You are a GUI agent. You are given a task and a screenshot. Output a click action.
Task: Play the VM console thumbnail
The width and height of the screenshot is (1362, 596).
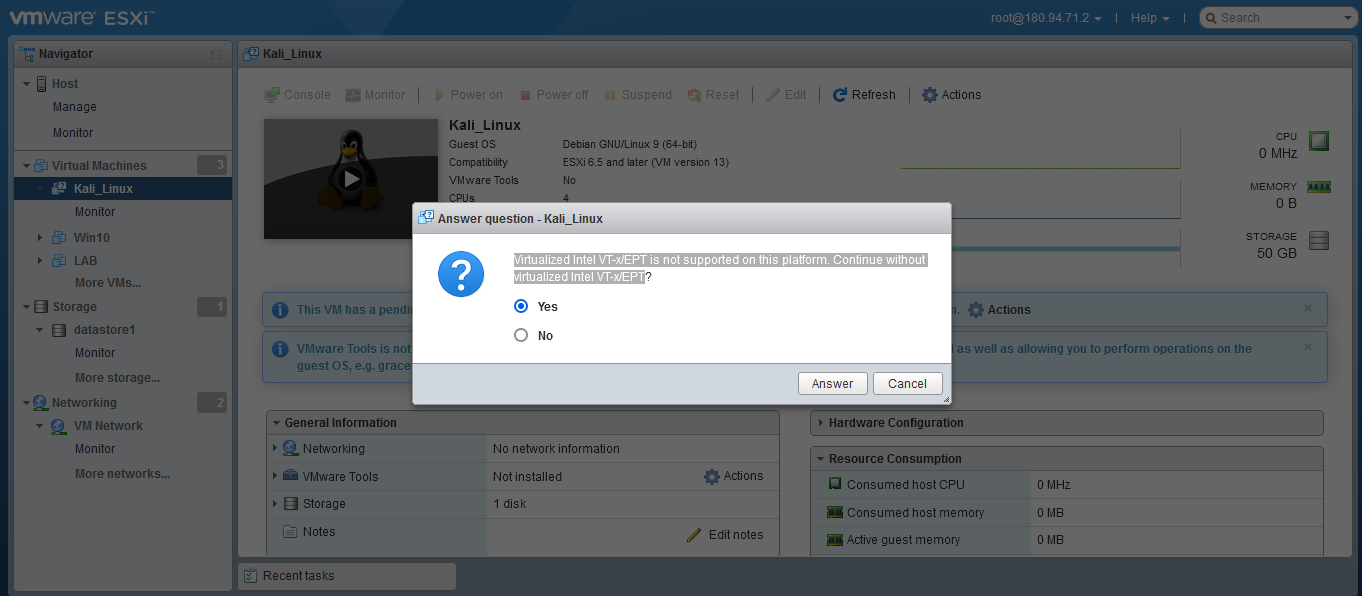pos(350,179)
